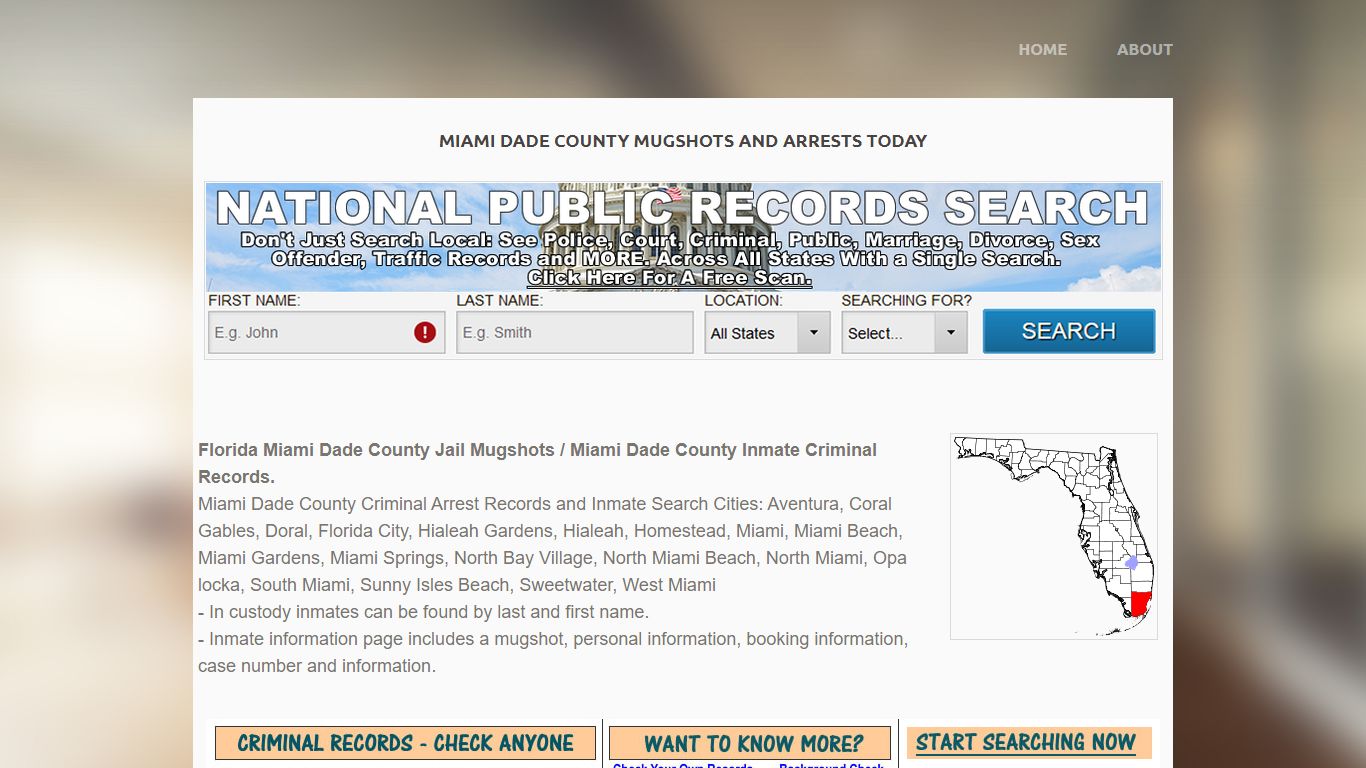Screen dimensions: 1366x768
Task: Open the ABOUT navigation link
Action: (x=1145, y=49)
